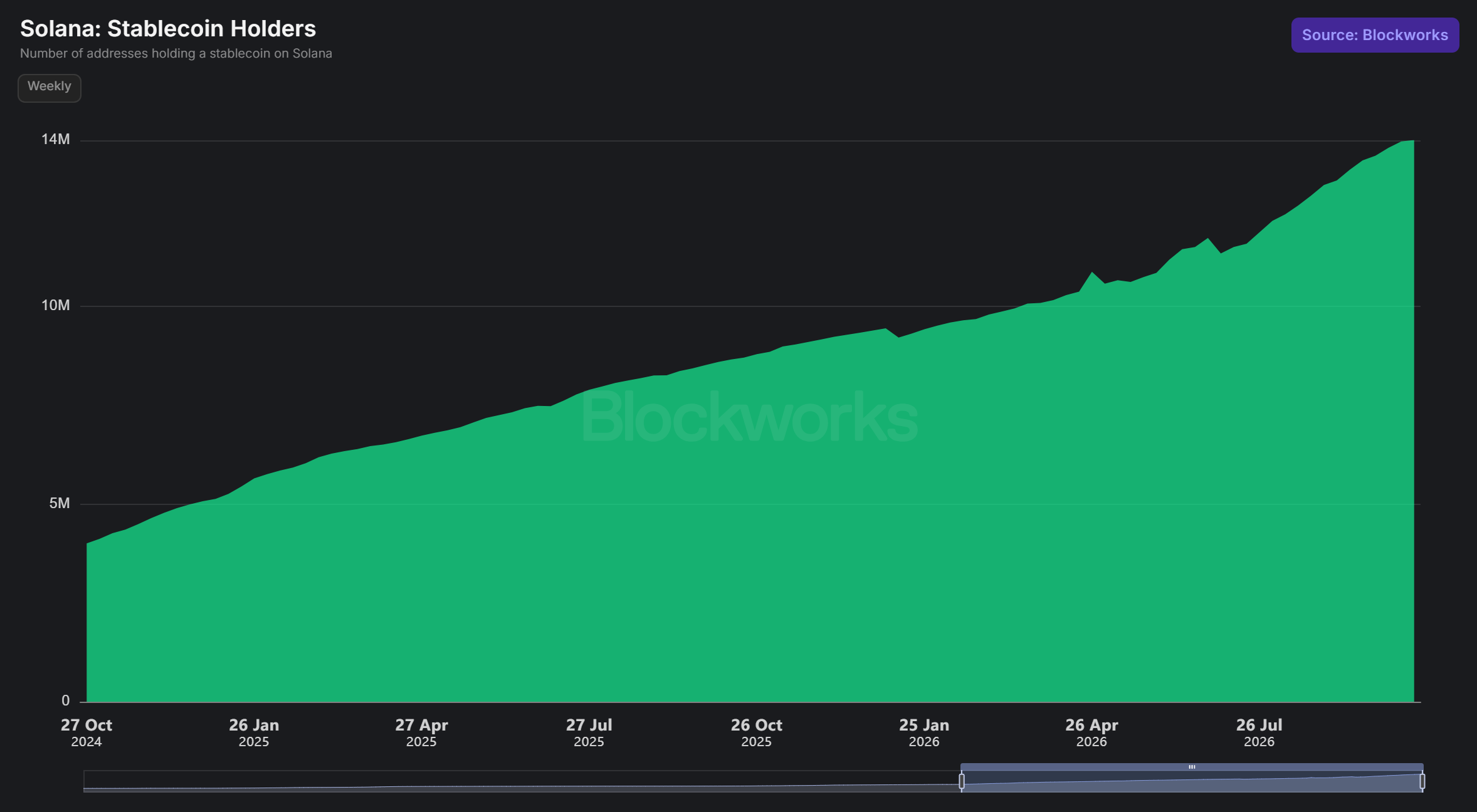Screen dimensions: 1477x812
Task: Click the 10M y-axis label
Action: click(x=56, y=305)
